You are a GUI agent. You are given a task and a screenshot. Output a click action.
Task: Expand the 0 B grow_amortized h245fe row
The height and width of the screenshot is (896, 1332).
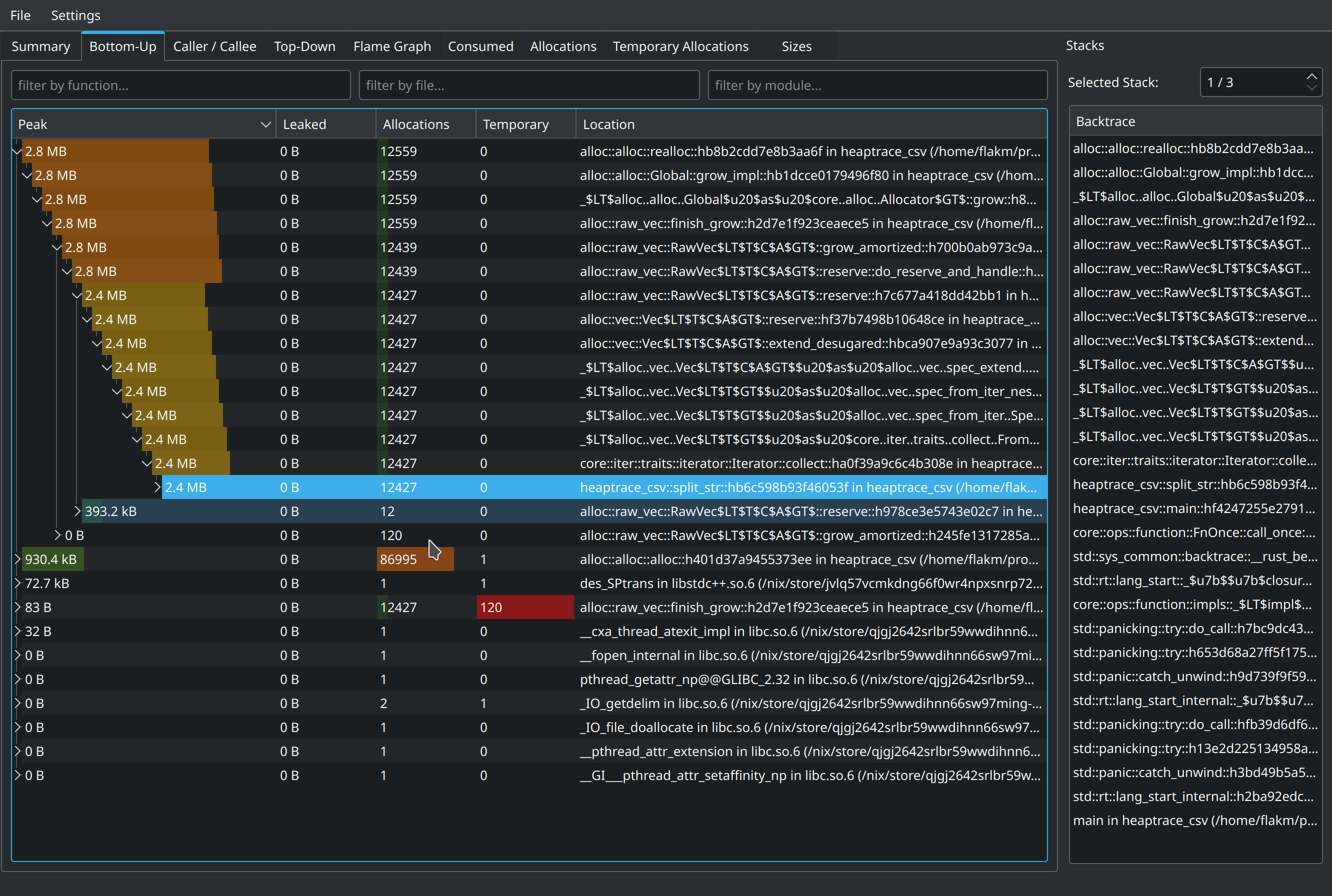click(57, 535)
